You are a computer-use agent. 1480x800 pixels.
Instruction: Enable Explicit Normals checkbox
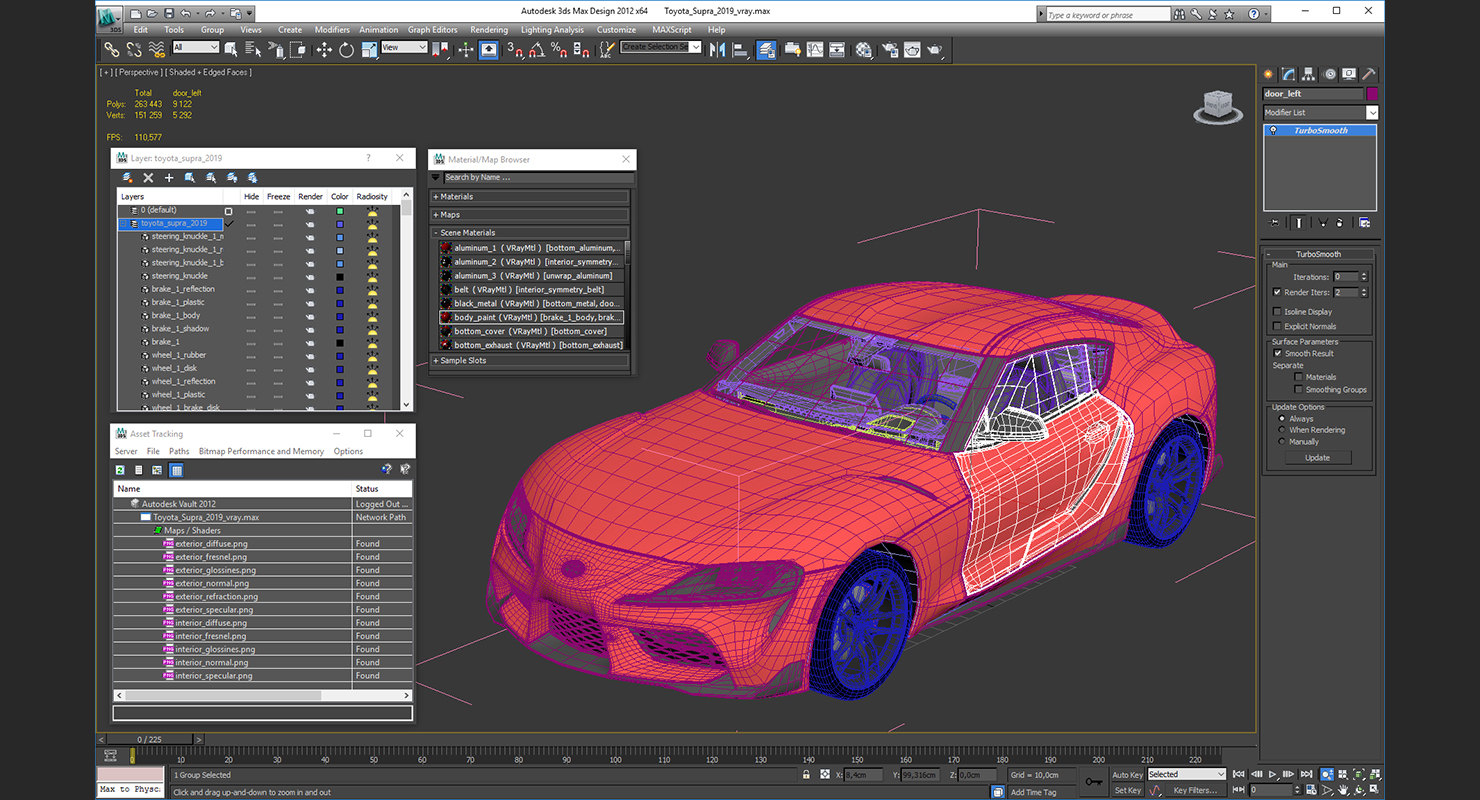(x=1277, y=326)
